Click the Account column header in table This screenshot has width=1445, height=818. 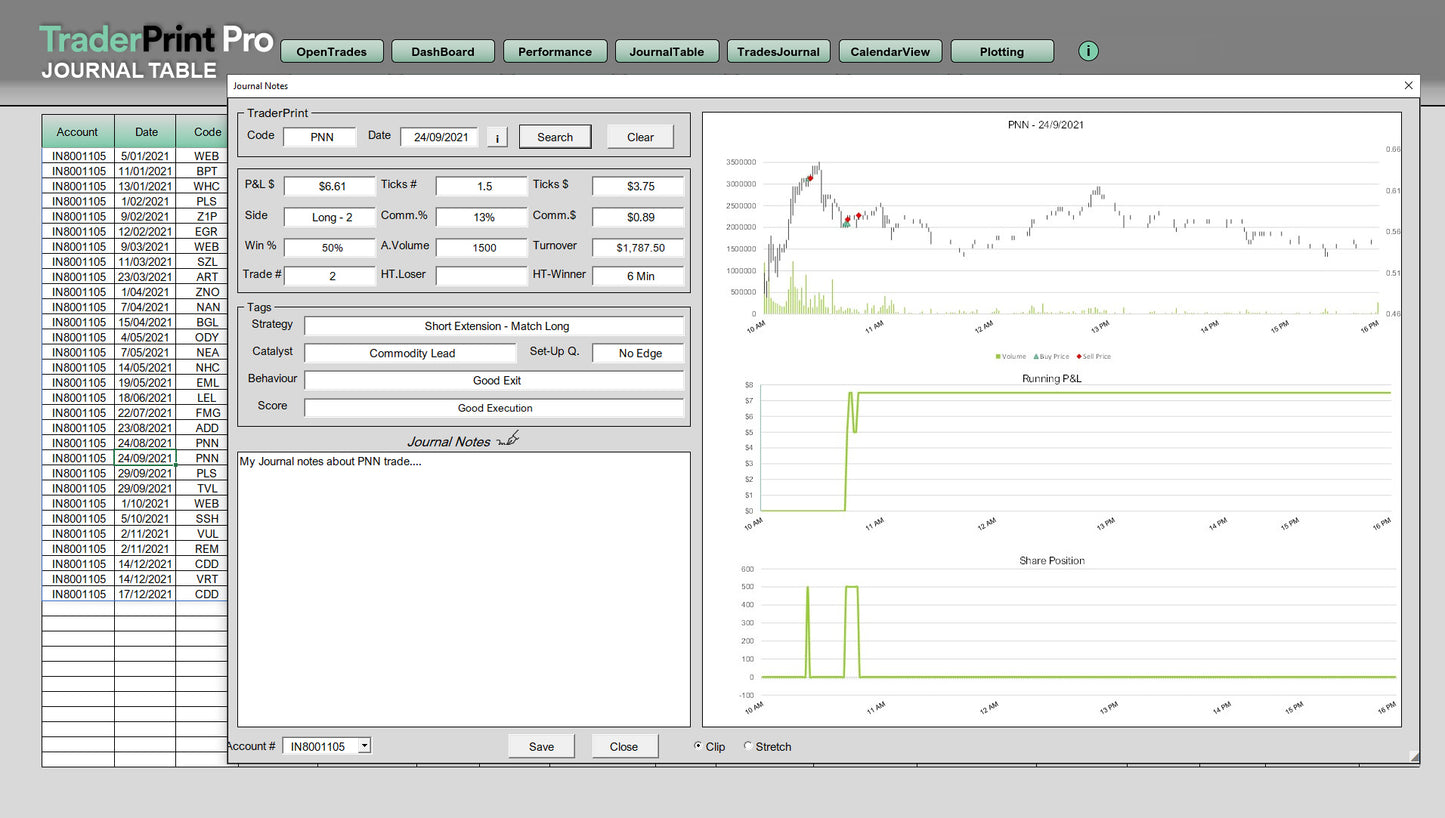pyautogui.click(x=77, y=132)
